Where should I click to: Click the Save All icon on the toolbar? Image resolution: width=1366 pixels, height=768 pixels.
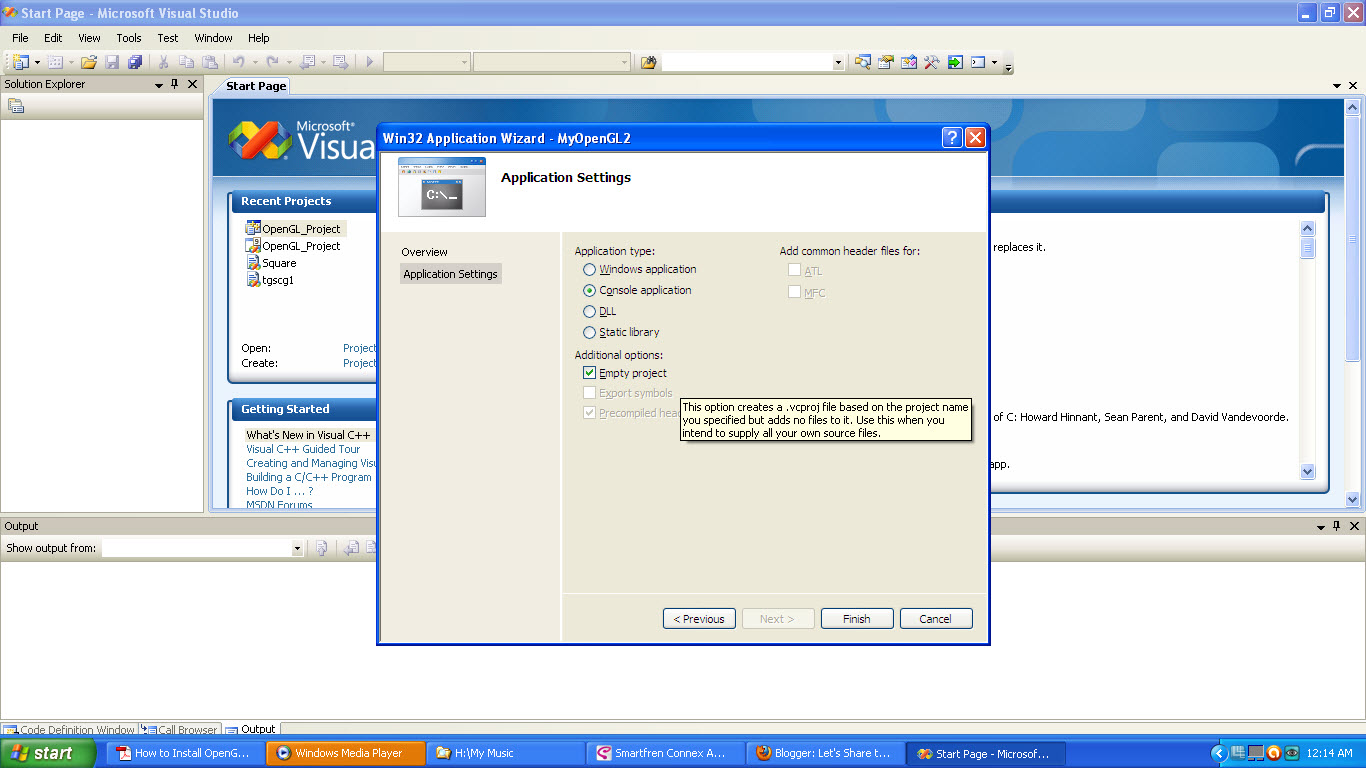point(137,62)
